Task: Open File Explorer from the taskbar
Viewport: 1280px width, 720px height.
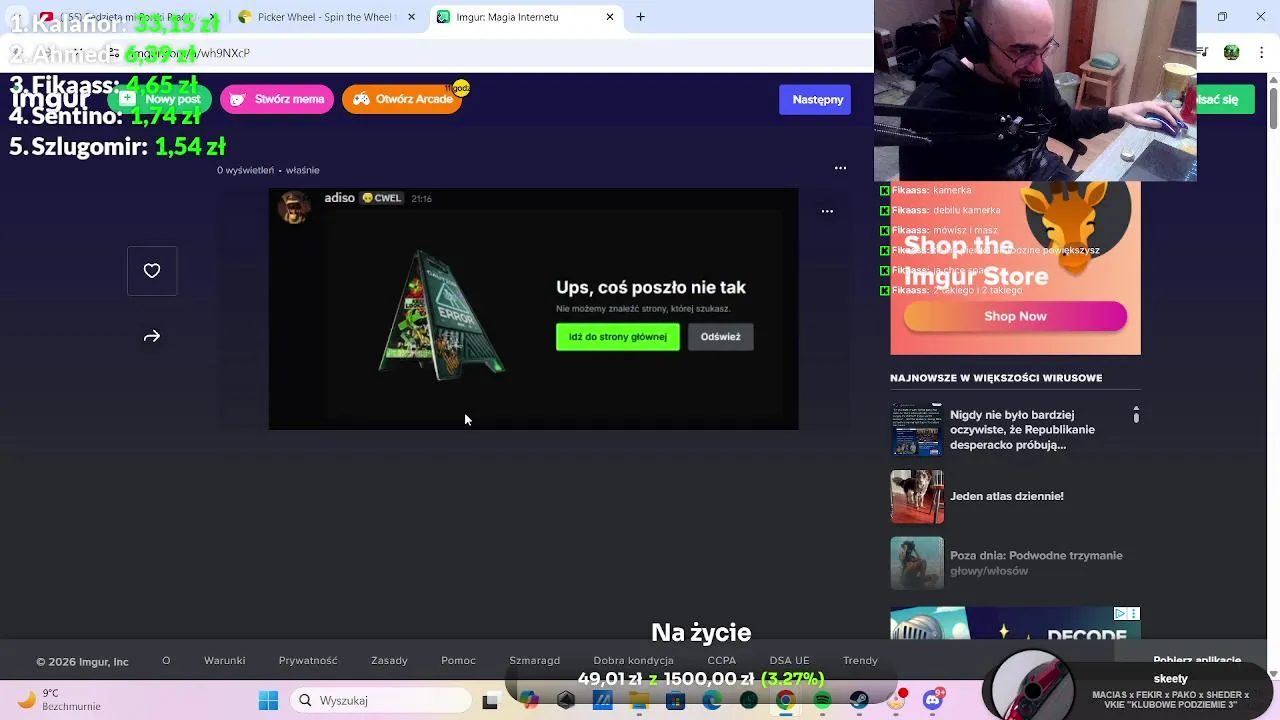Action: (x=639, y=701)
